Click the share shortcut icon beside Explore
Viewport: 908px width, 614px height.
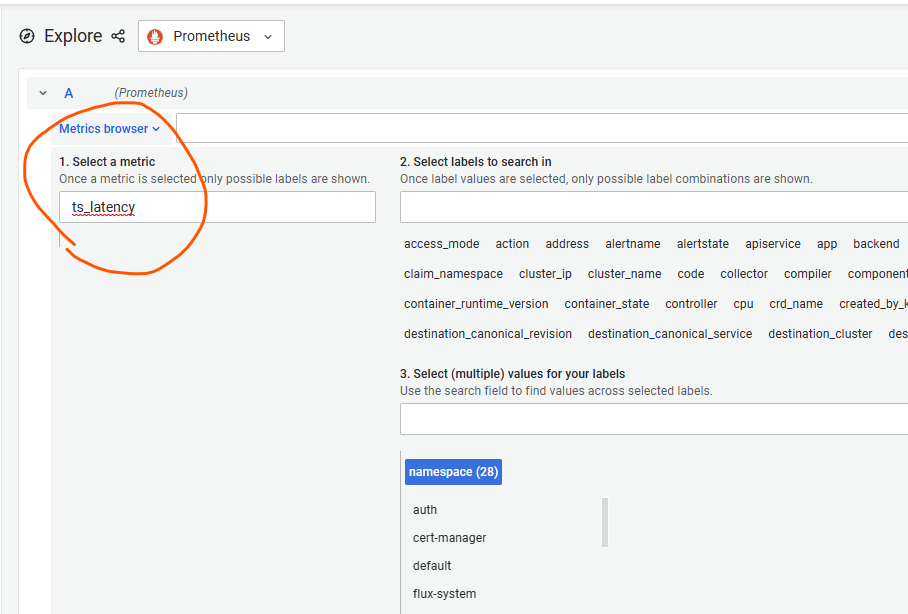click(x=117, y=36)
